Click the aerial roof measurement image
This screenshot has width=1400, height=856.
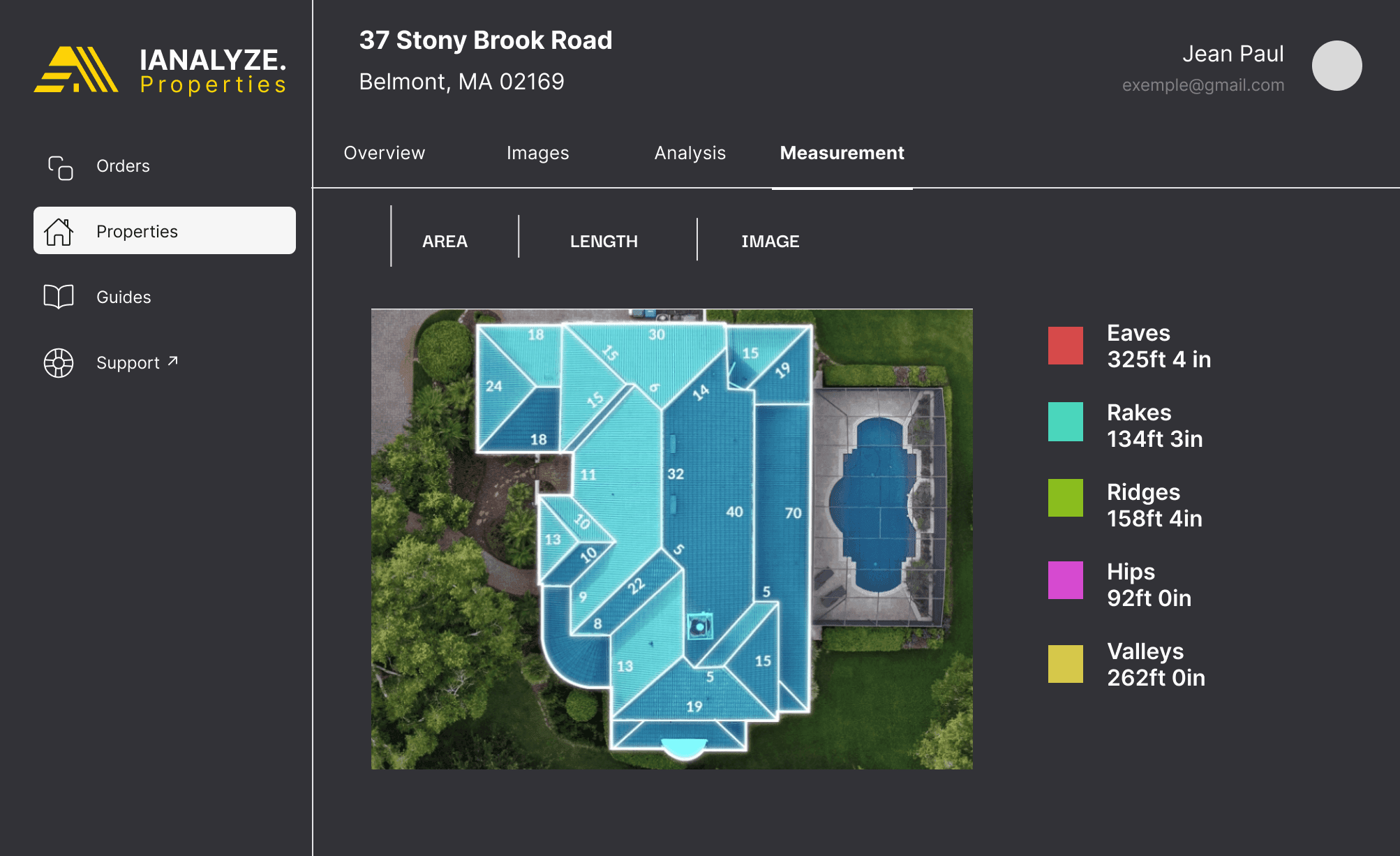(671, 539)
